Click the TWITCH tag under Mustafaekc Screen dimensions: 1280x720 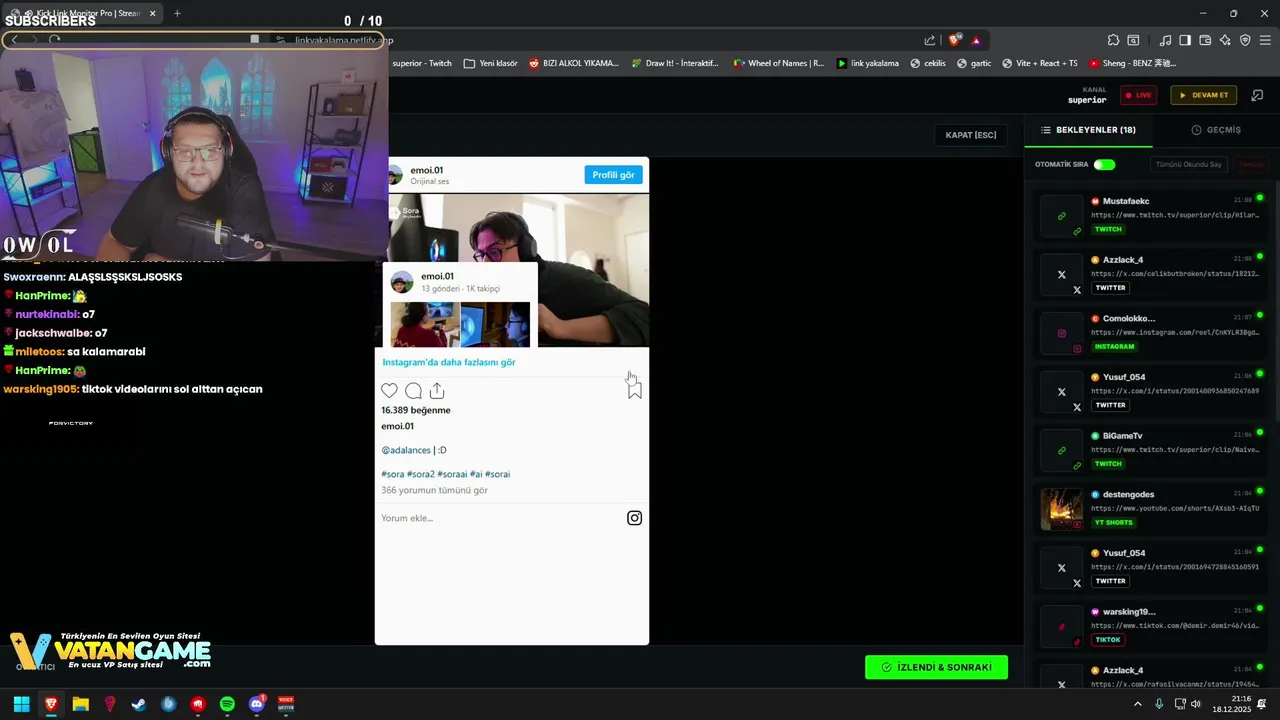[x=1108, y=229]
